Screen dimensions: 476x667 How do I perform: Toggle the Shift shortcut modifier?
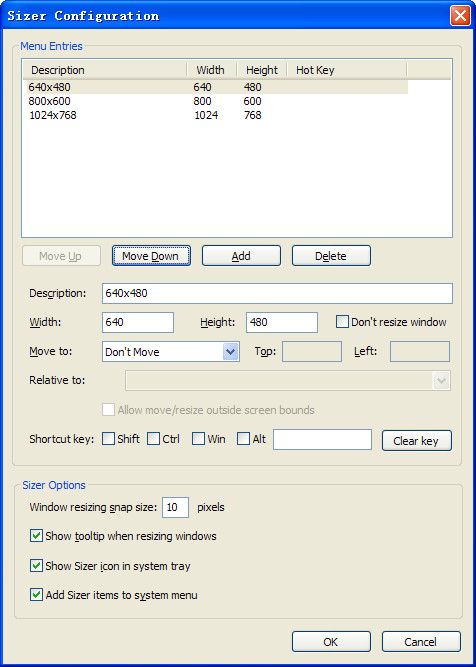[x=108, y=439]
